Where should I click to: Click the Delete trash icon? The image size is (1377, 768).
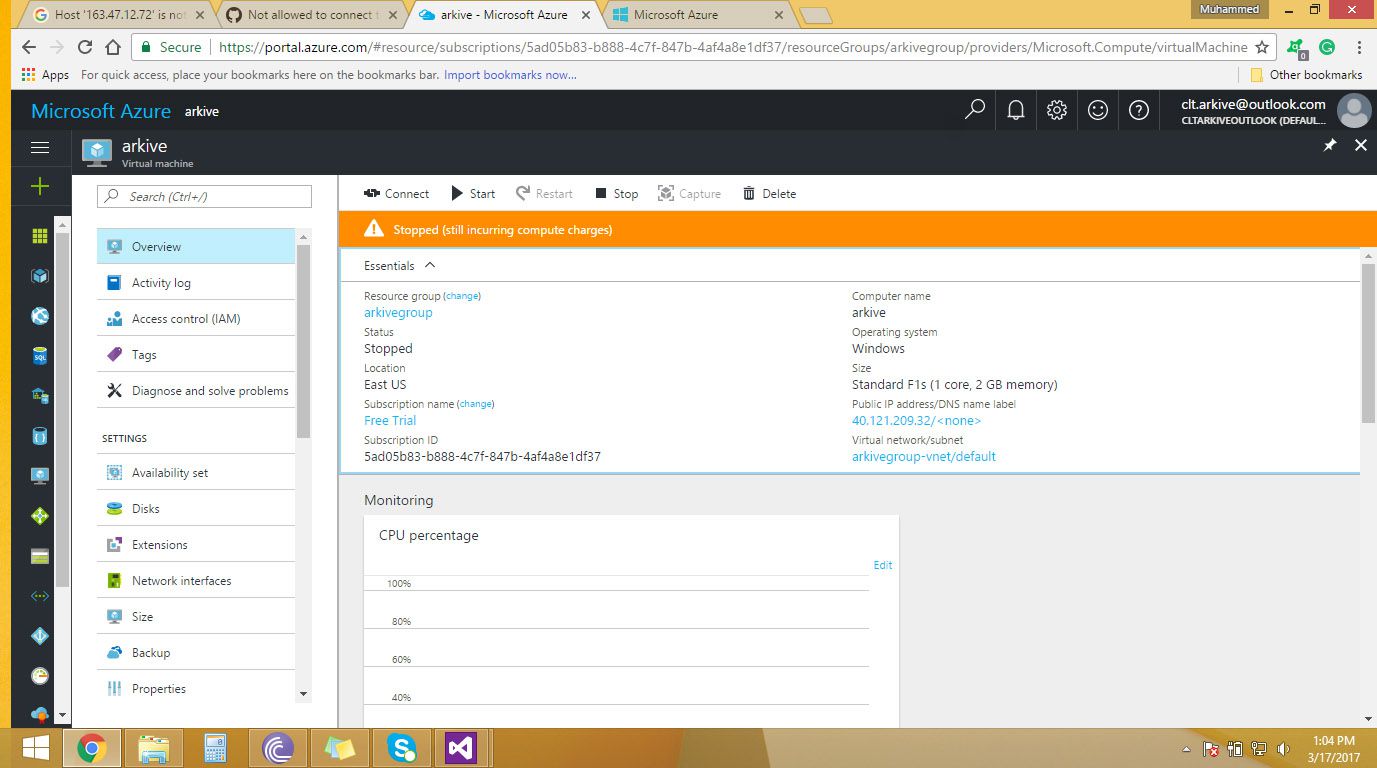click(x=749, y=194)
